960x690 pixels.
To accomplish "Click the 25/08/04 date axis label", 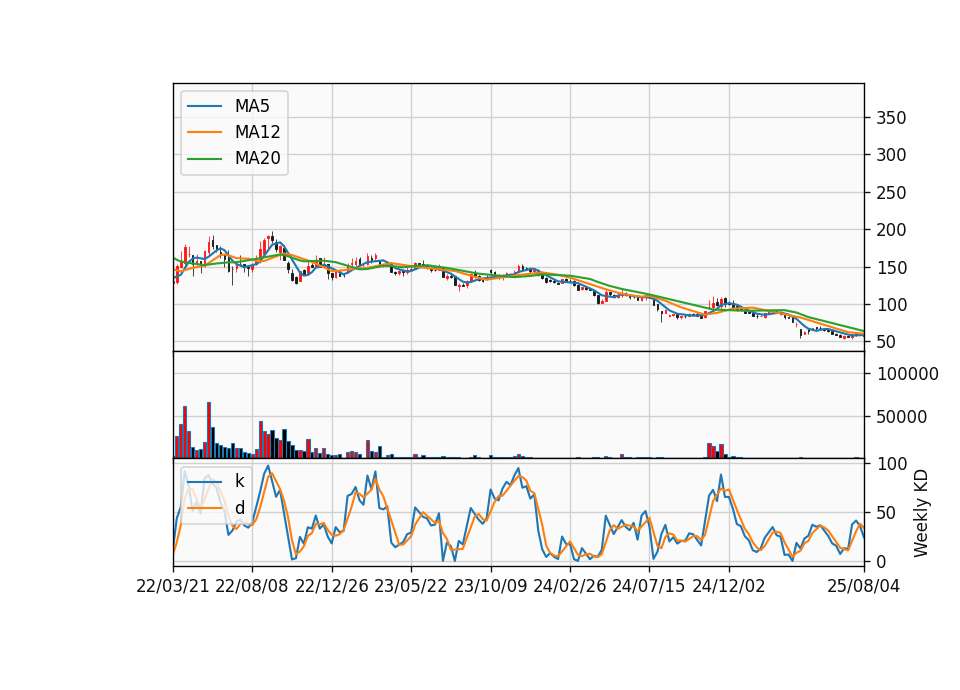I will [x=863, y=586].
